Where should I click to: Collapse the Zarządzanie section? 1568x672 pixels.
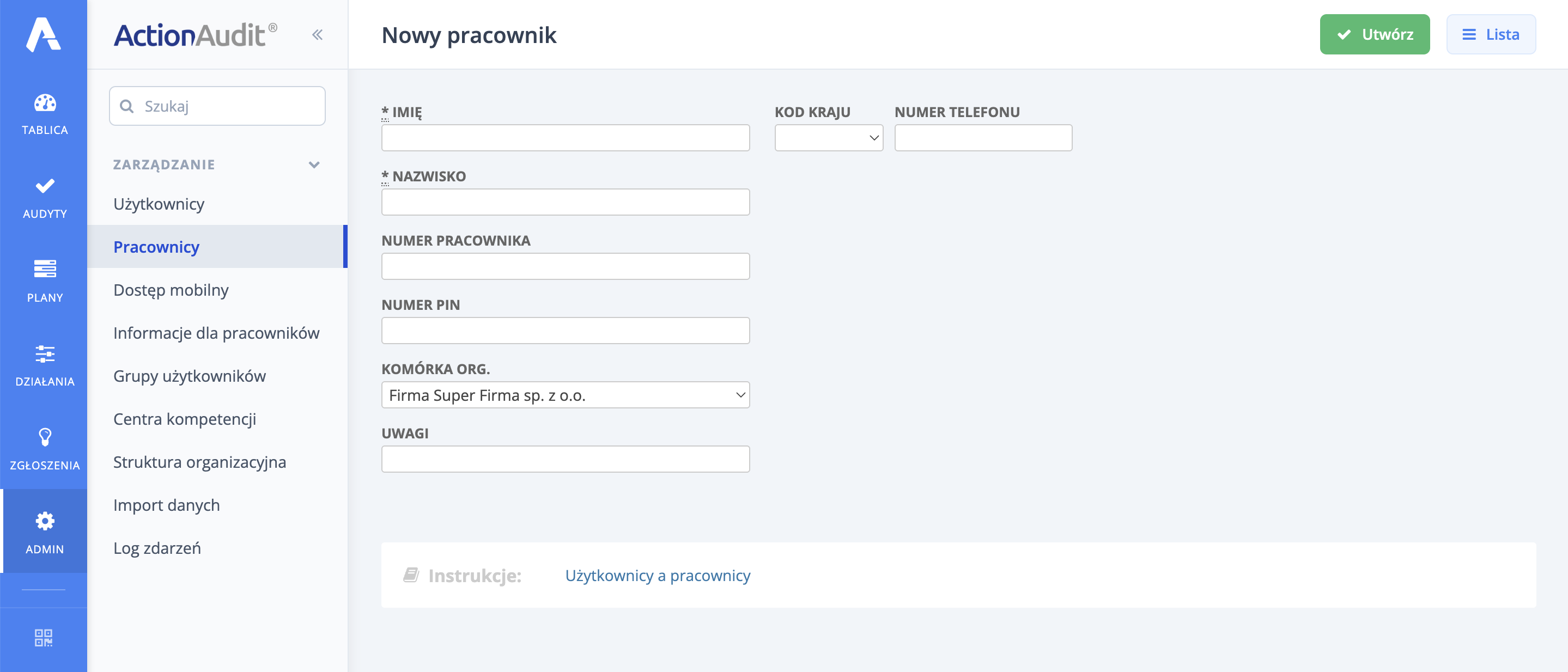[x=314, y=164]
